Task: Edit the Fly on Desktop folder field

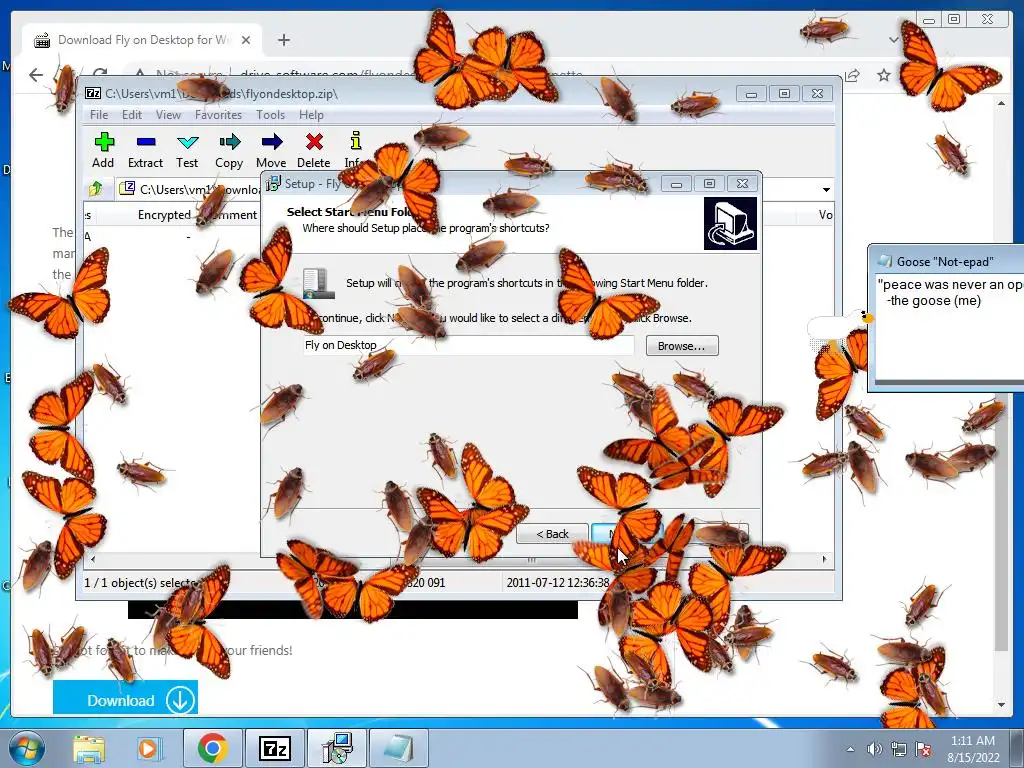Action: pyautogui.click(x=468, y=345)
